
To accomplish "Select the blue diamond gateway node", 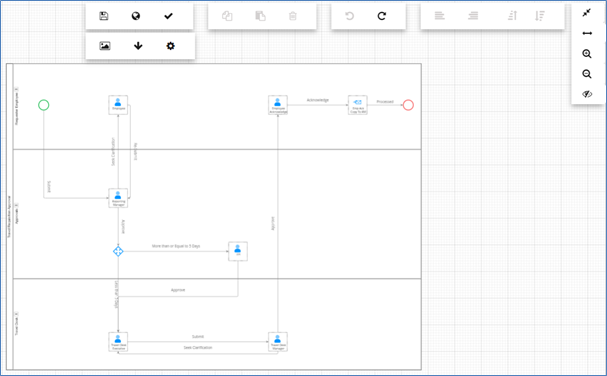I will [118, 251].
